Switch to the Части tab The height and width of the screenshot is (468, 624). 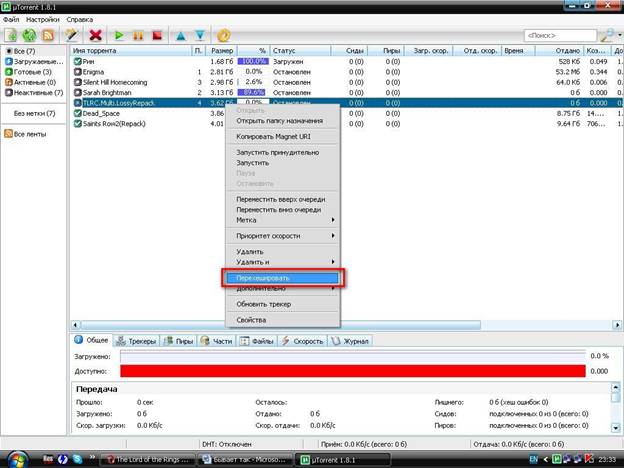(216, 341)
